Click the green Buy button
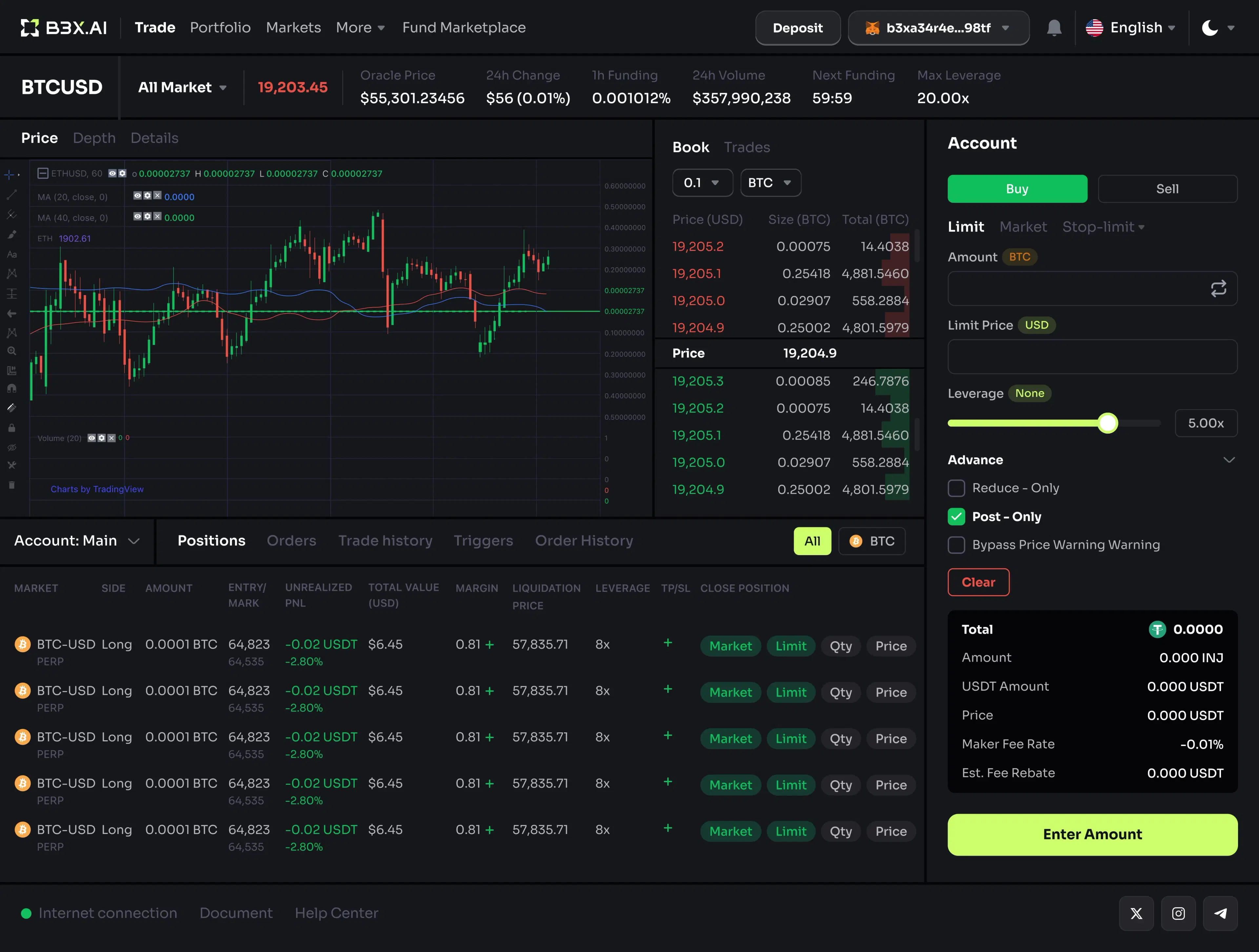This screenshot has width=1259, height=952. click(1017, 189)
